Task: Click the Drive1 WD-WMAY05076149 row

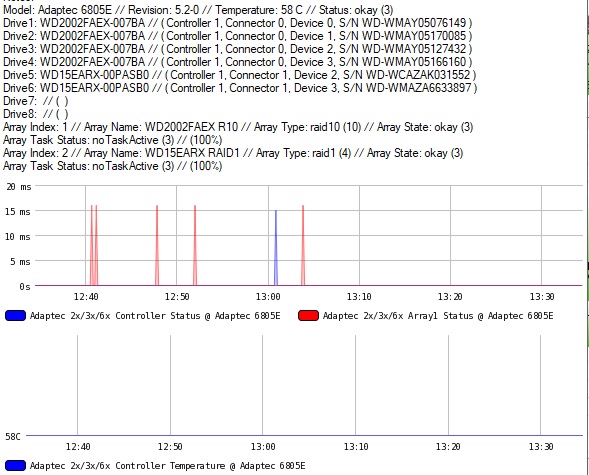Action: tap(237, 23)
